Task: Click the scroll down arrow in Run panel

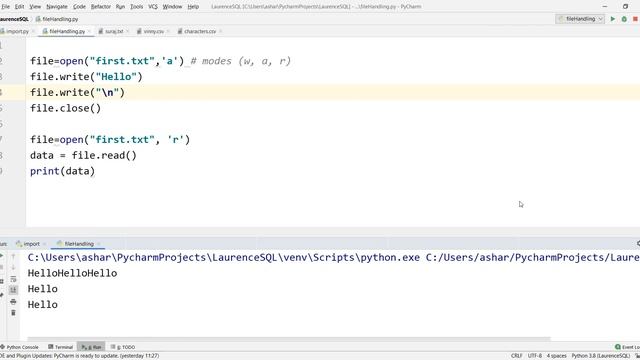Action: [x=13, y=267]
